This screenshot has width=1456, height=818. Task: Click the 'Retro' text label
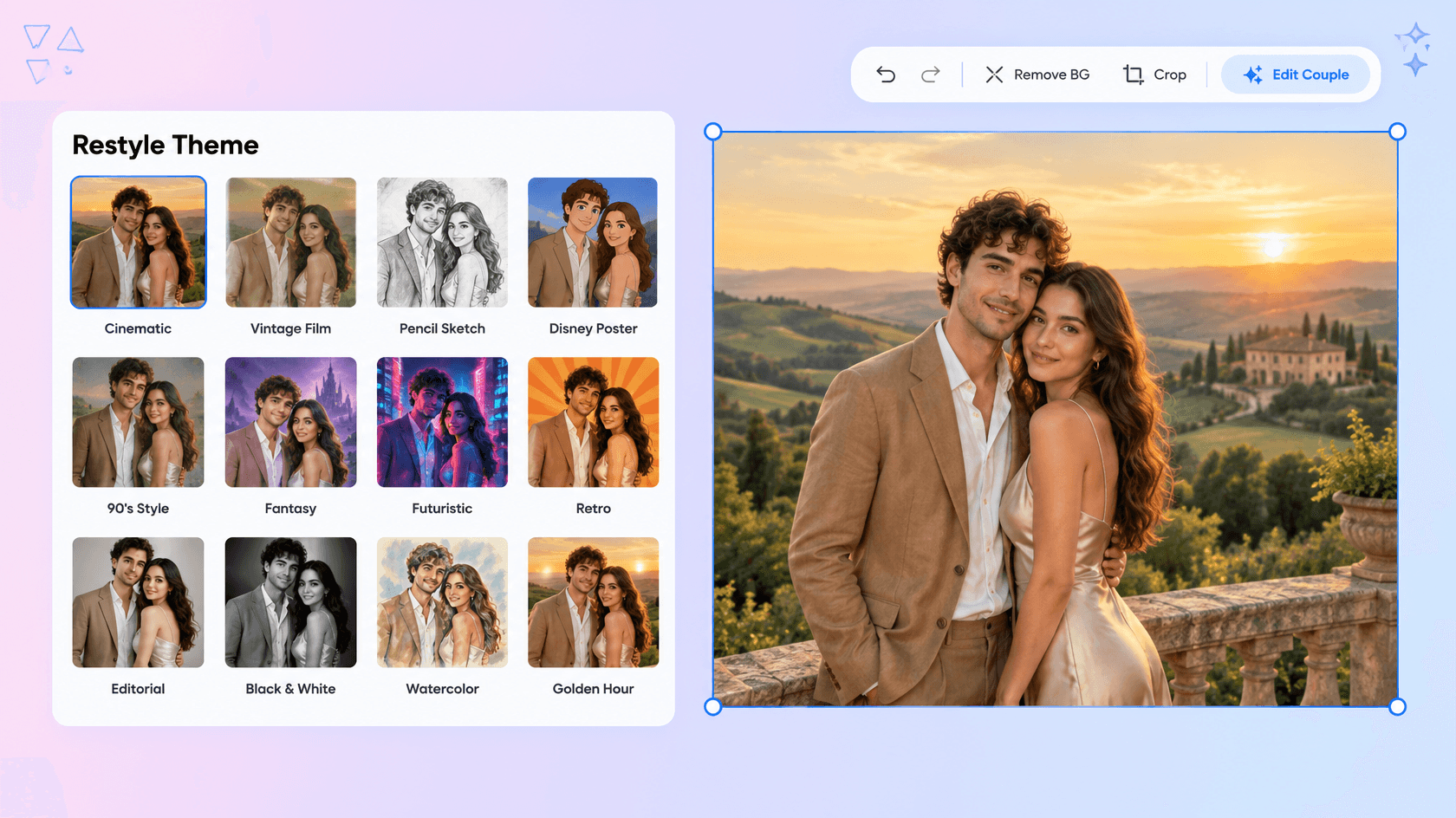pos(593,509)
